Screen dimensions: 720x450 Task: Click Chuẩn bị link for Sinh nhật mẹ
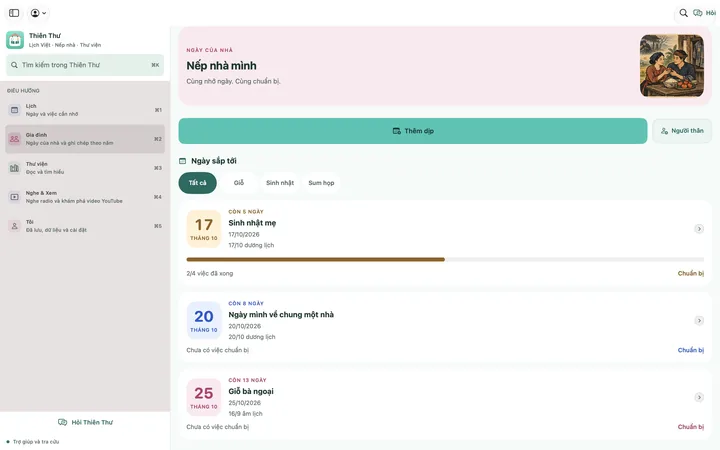coord(691,273)
